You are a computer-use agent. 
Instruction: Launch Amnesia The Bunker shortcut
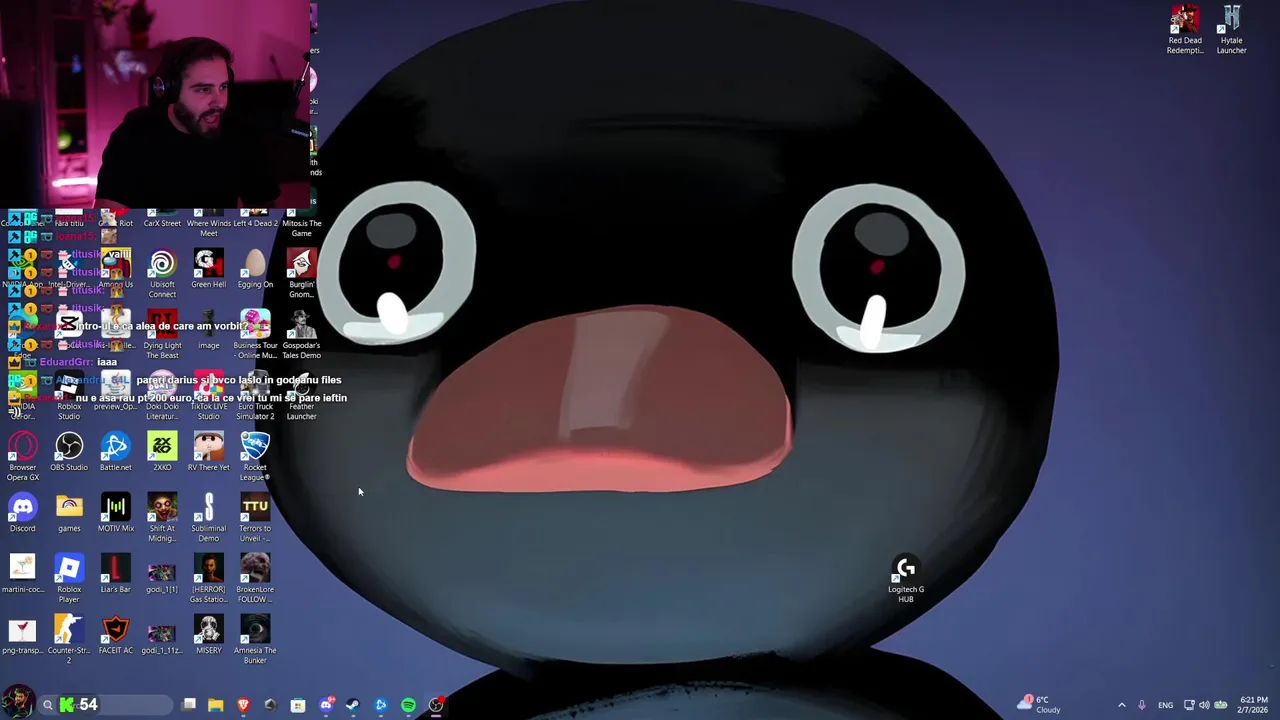(255, 640)
